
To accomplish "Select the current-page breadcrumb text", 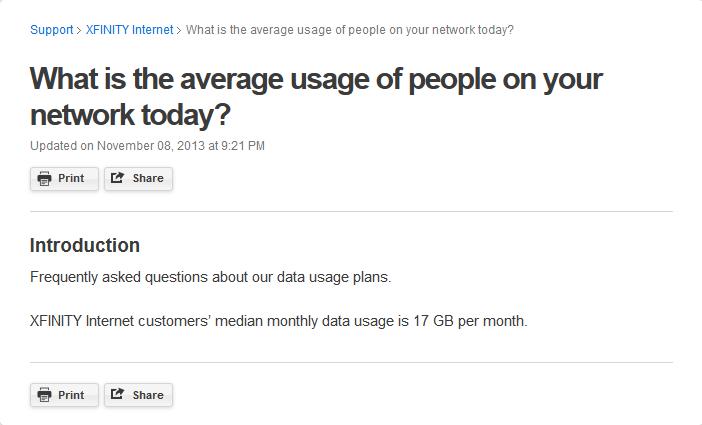I will point(350,30).
